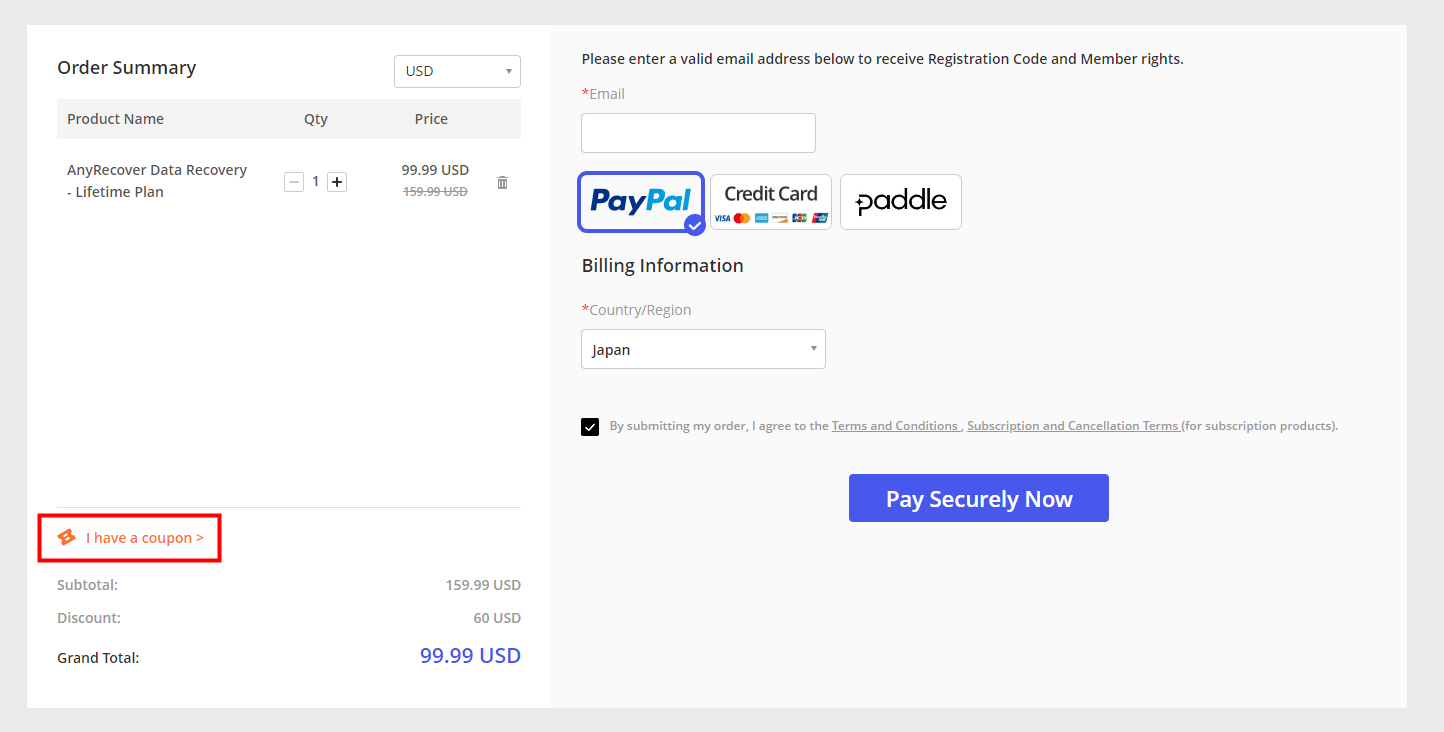Uncheck the order agreement checkbox
Image resolution: width=1444 pixels, height=732 pixels.
pyautogui.click(x=590, y=427)
